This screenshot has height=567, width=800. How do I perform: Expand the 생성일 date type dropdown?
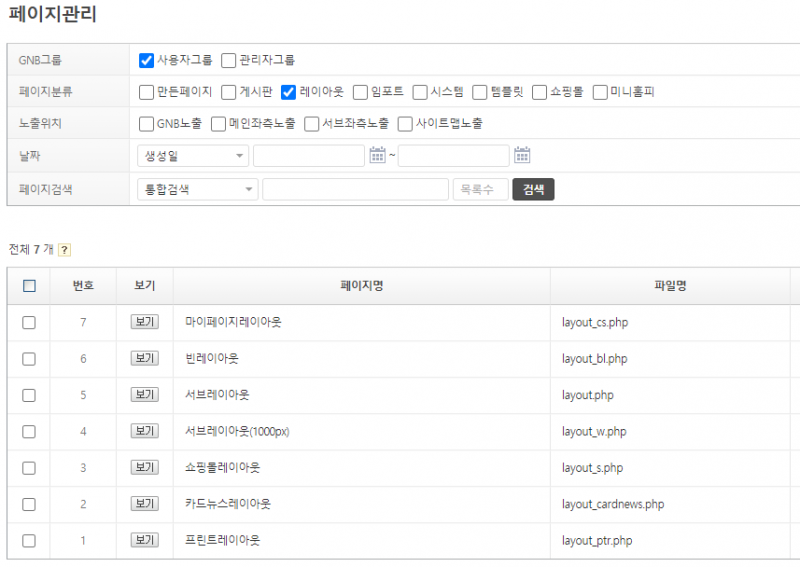point(192,156)
